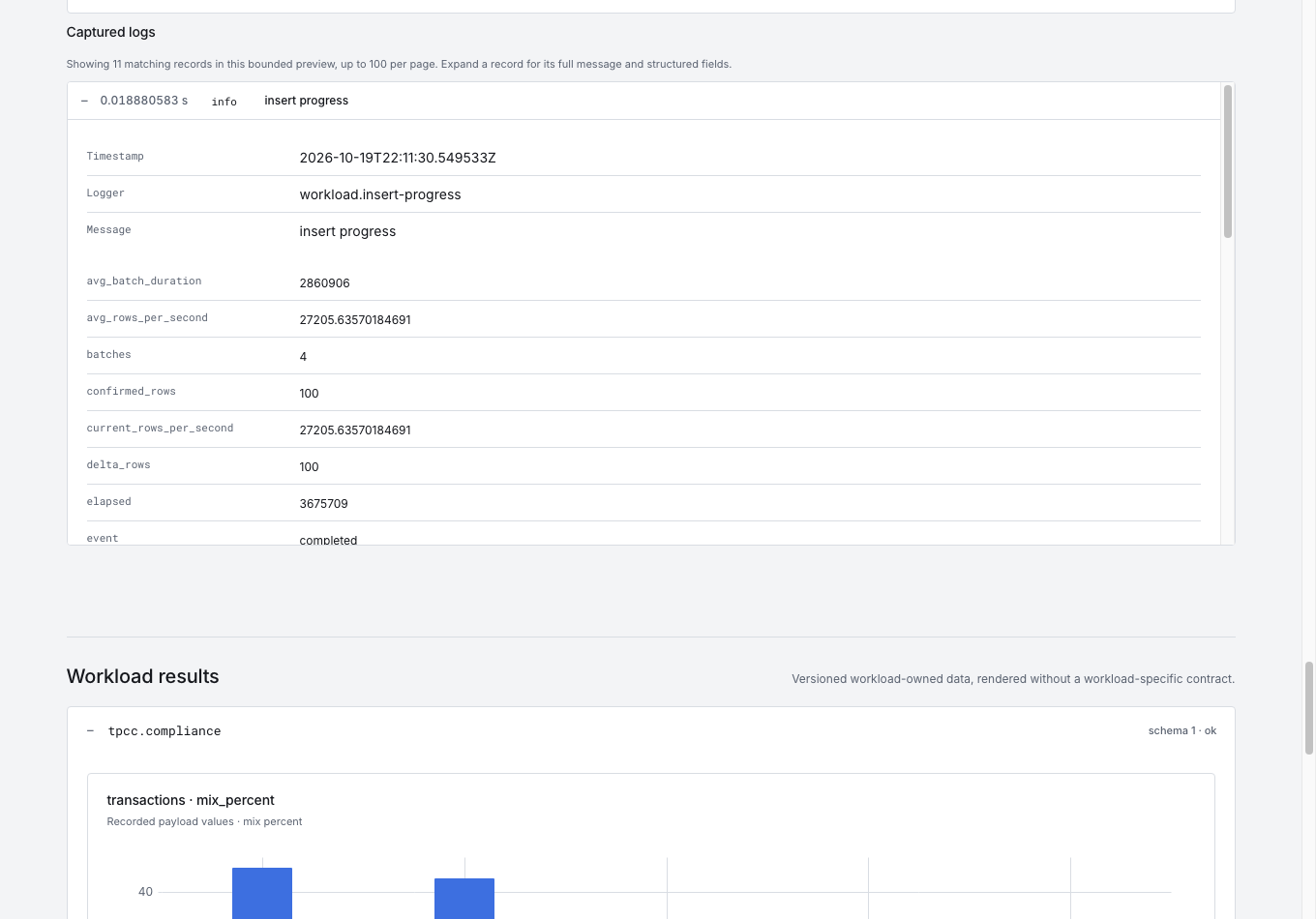Click the second blue chart bar
This screenshot has width=1316, height=919.
tap(464, 899)
